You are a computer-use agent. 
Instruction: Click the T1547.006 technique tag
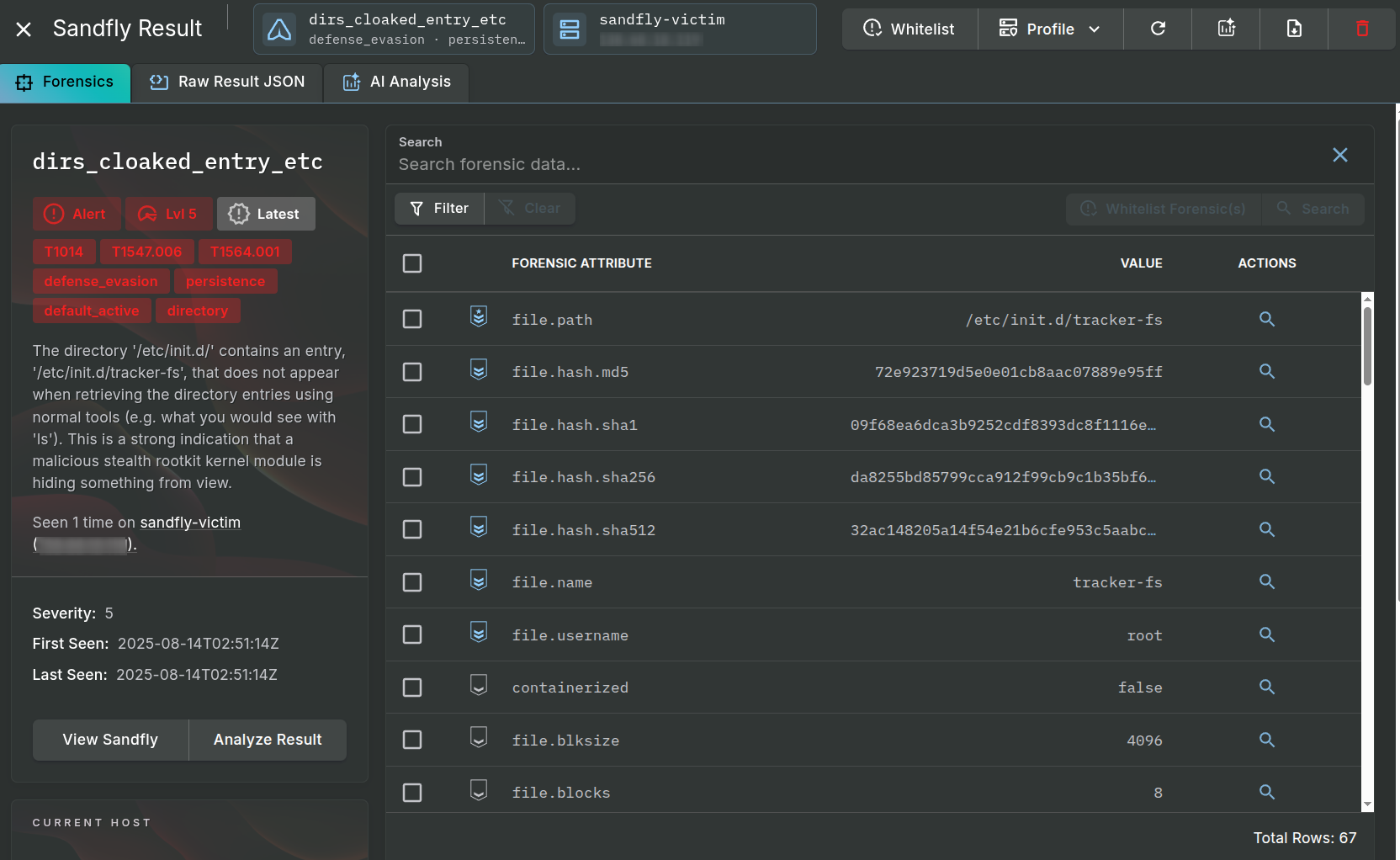point(147,252)
